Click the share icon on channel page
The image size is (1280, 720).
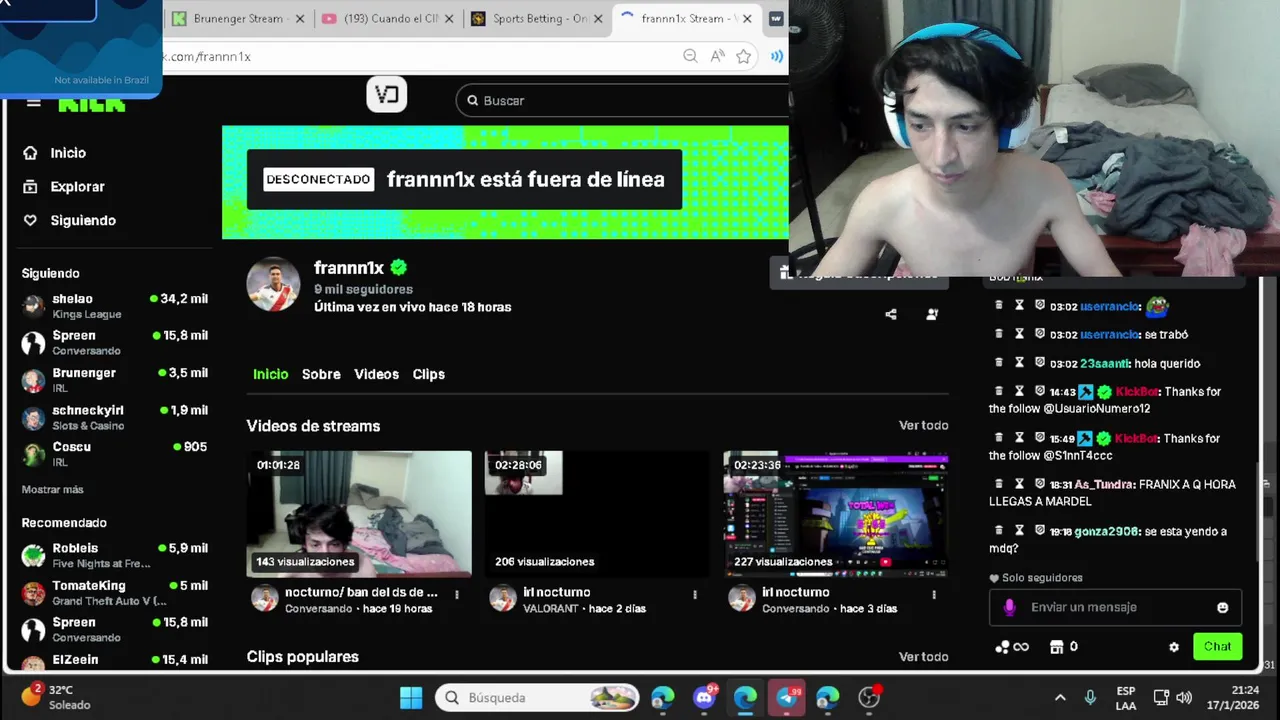pyautogui.click(x=891, y=314)
